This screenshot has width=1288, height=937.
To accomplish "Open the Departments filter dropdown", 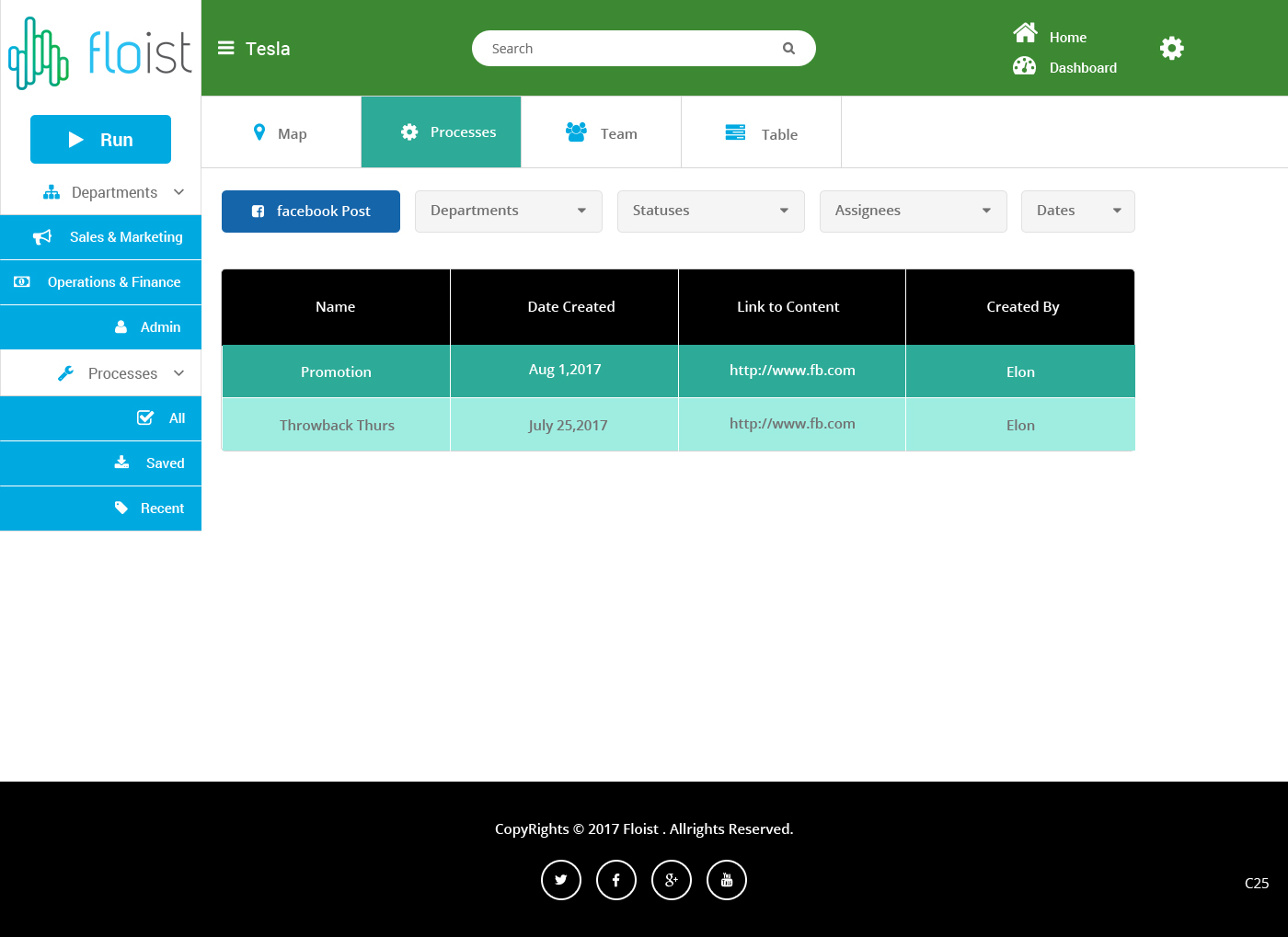I will click(x=508, y=211).
